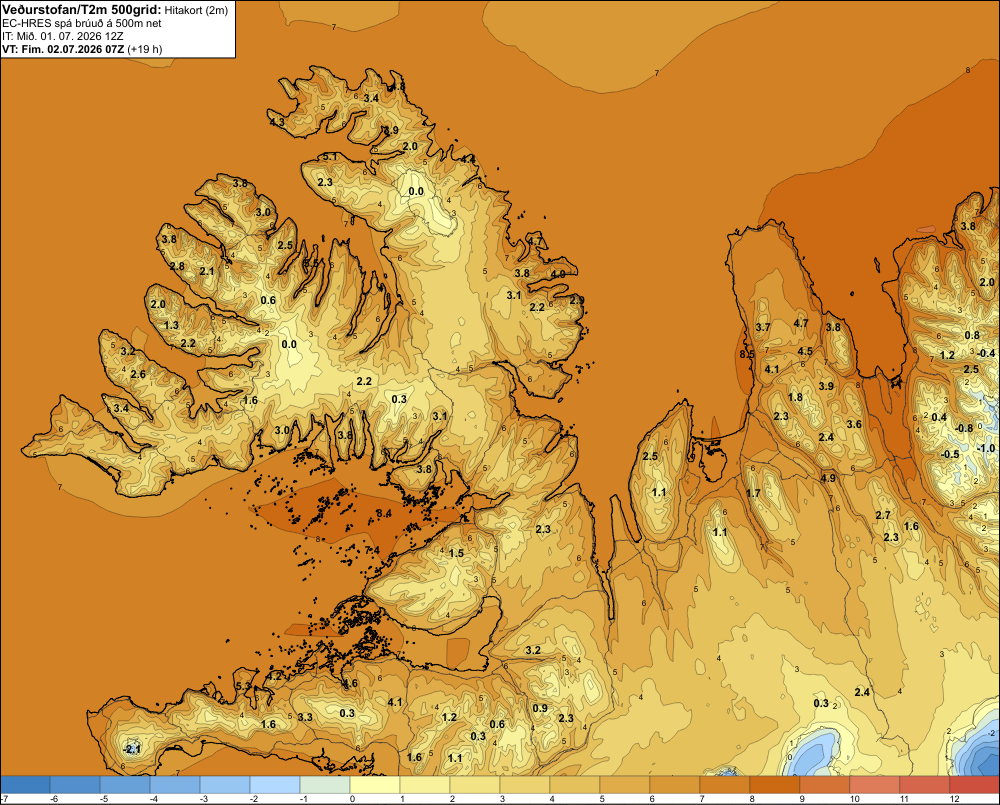Click the light blue -2 to -1 legend swatch

pos(275,785)
